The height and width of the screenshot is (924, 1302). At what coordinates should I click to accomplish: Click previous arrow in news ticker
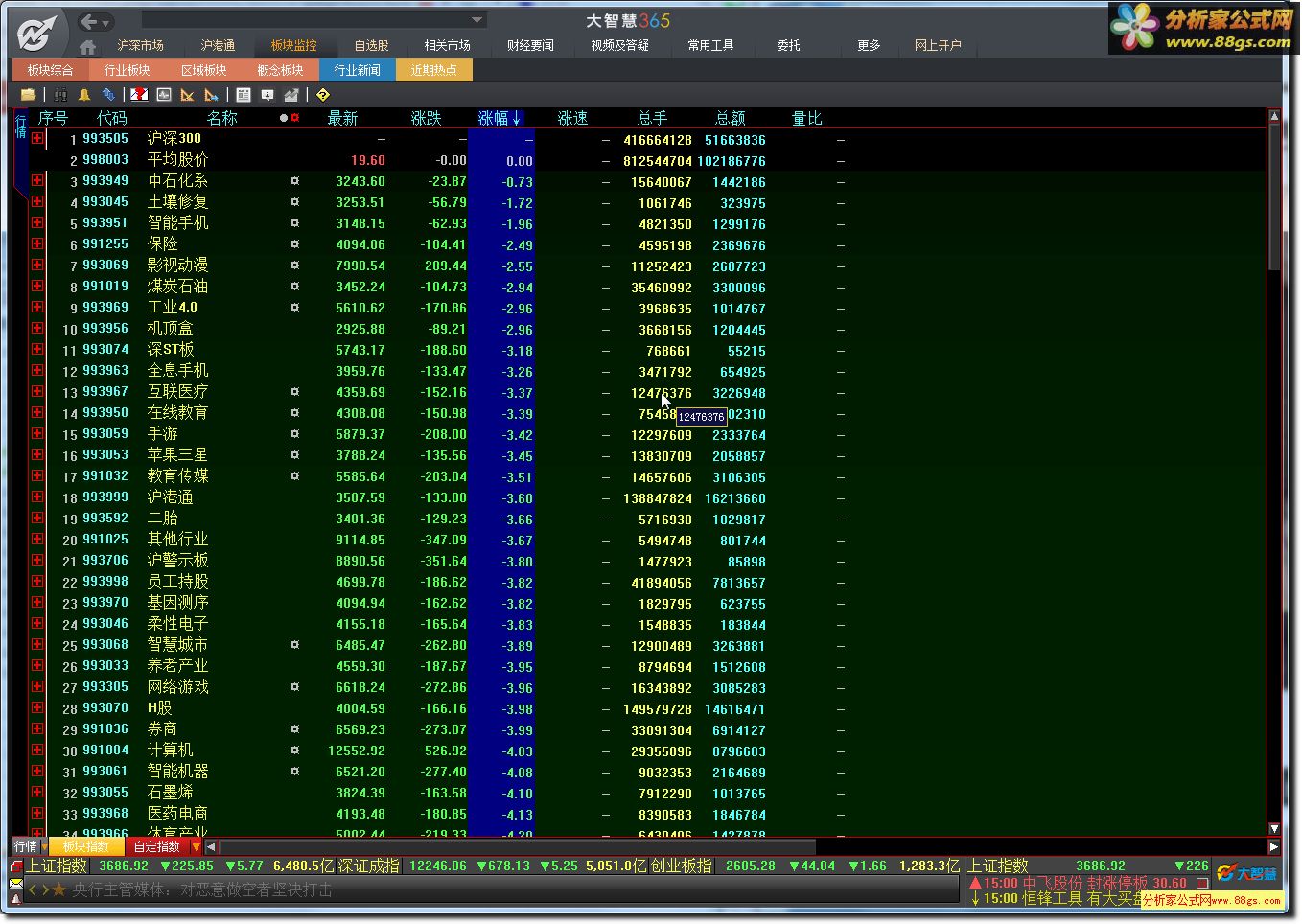tap(33, 890)
